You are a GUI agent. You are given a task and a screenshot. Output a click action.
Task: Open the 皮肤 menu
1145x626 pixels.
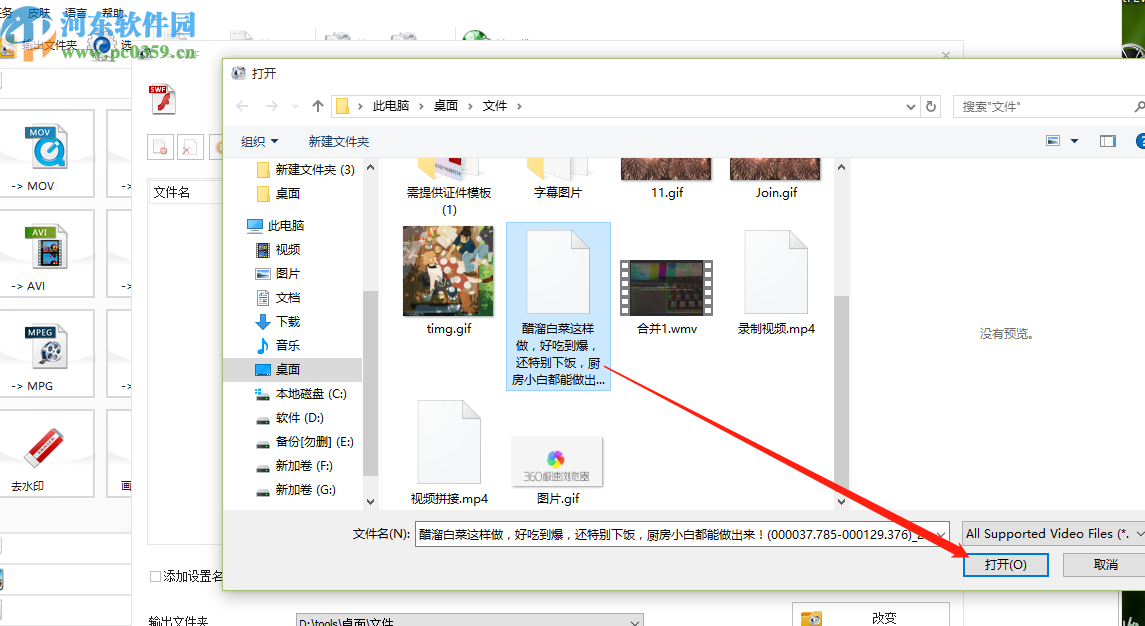[39, 13]
